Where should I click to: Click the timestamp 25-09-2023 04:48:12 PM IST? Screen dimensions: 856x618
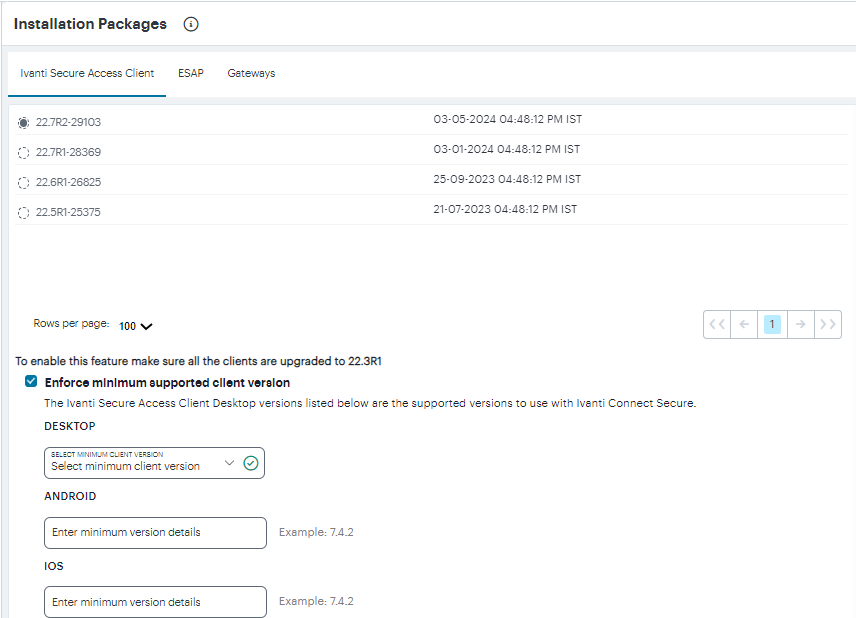pos(507,179)
